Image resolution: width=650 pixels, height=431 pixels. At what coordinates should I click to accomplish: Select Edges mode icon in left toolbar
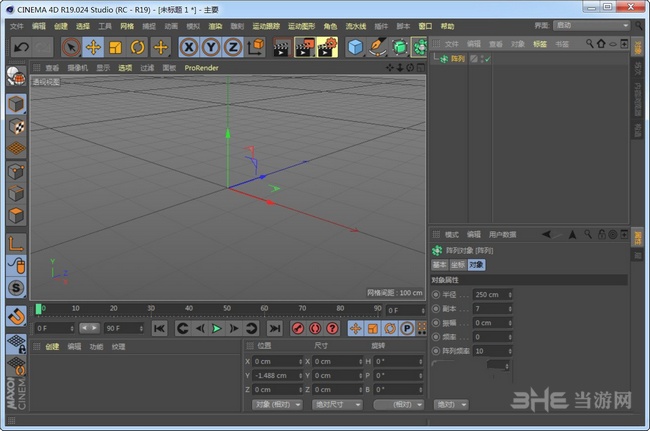16,193
